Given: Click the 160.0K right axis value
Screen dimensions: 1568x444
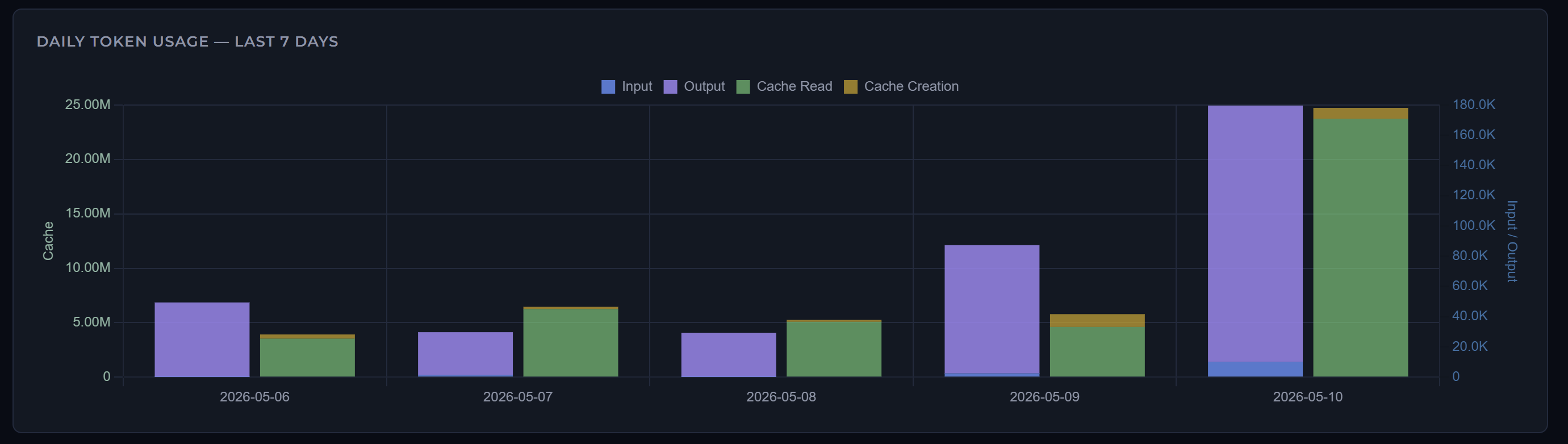Looking at the screenshot, I should [1474, 135].
